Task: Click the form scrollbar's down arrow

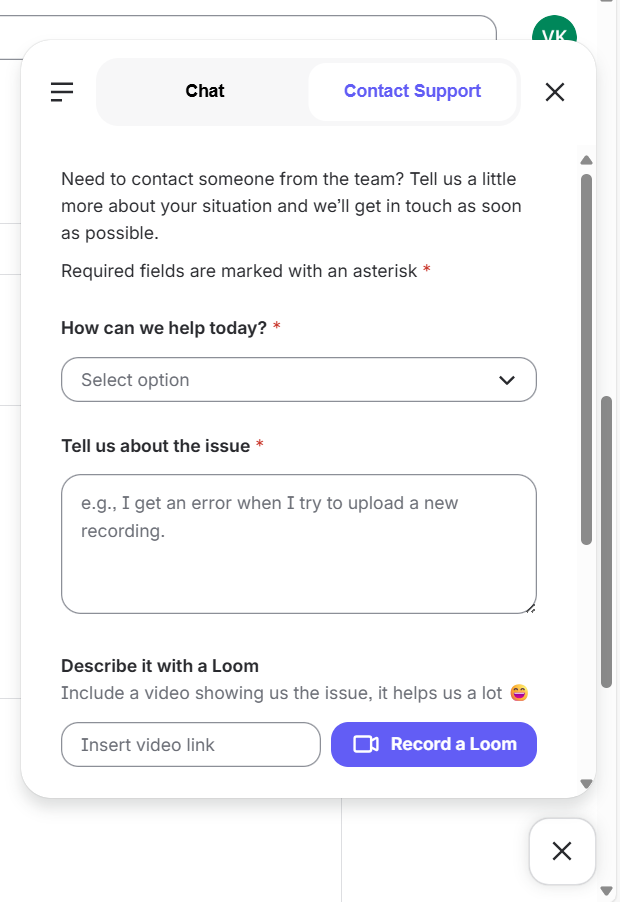Action: click(587, 784)
